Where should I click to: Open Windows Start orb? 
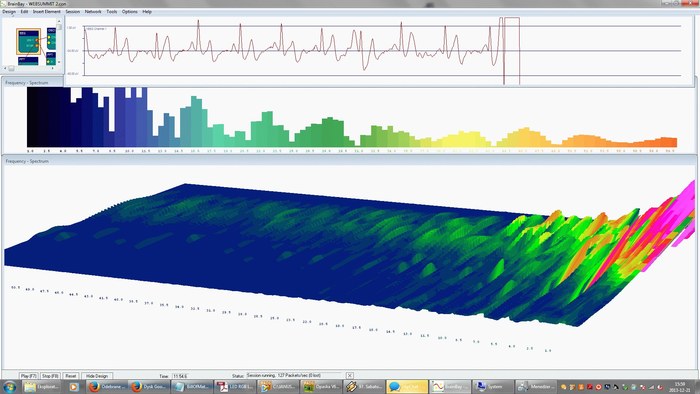point(9,387)
